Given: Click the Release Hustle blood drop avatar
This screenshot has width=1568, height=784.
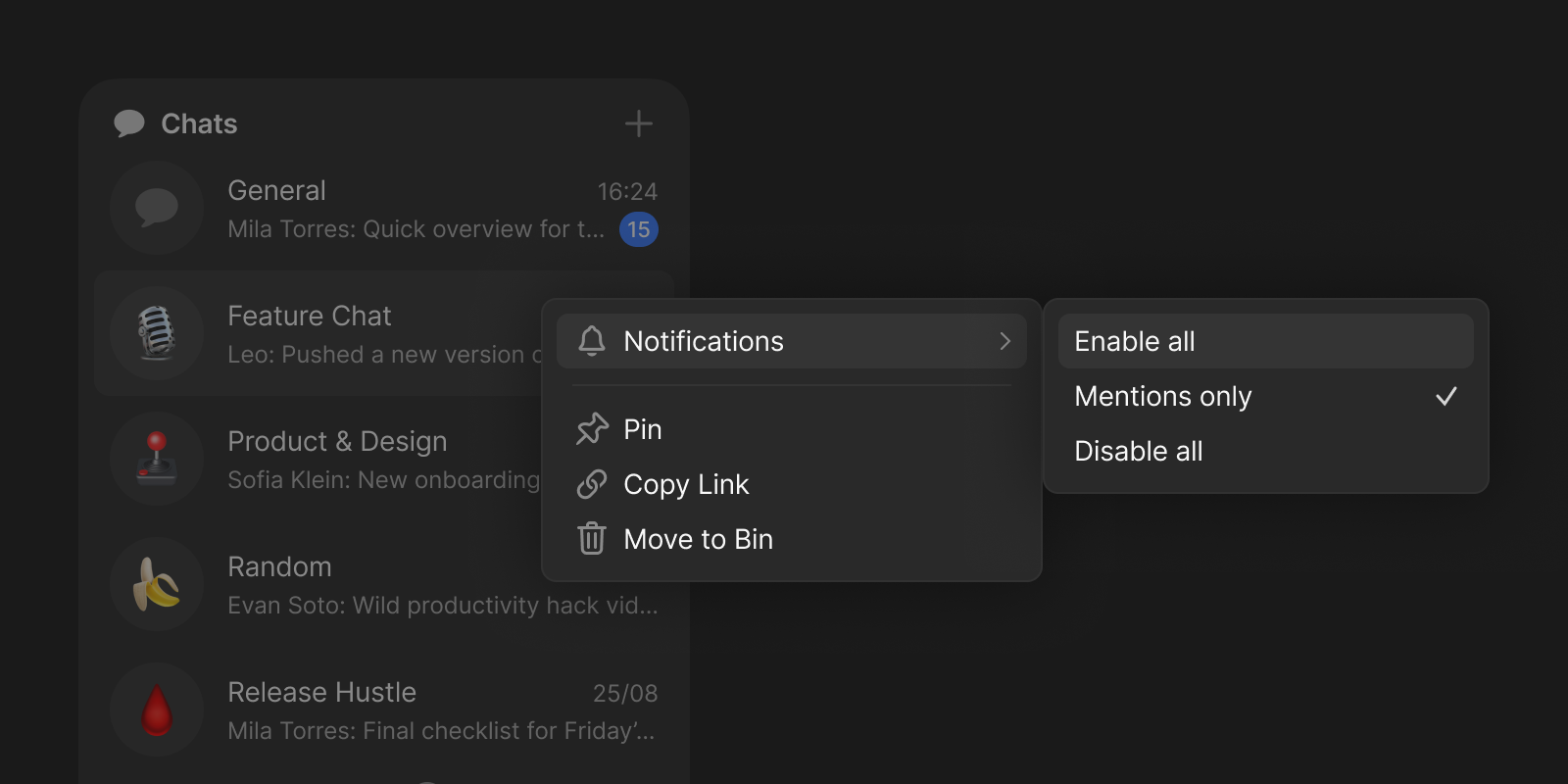Looking at the screenshot, I should pyautogui.click(x=157, y=710).
